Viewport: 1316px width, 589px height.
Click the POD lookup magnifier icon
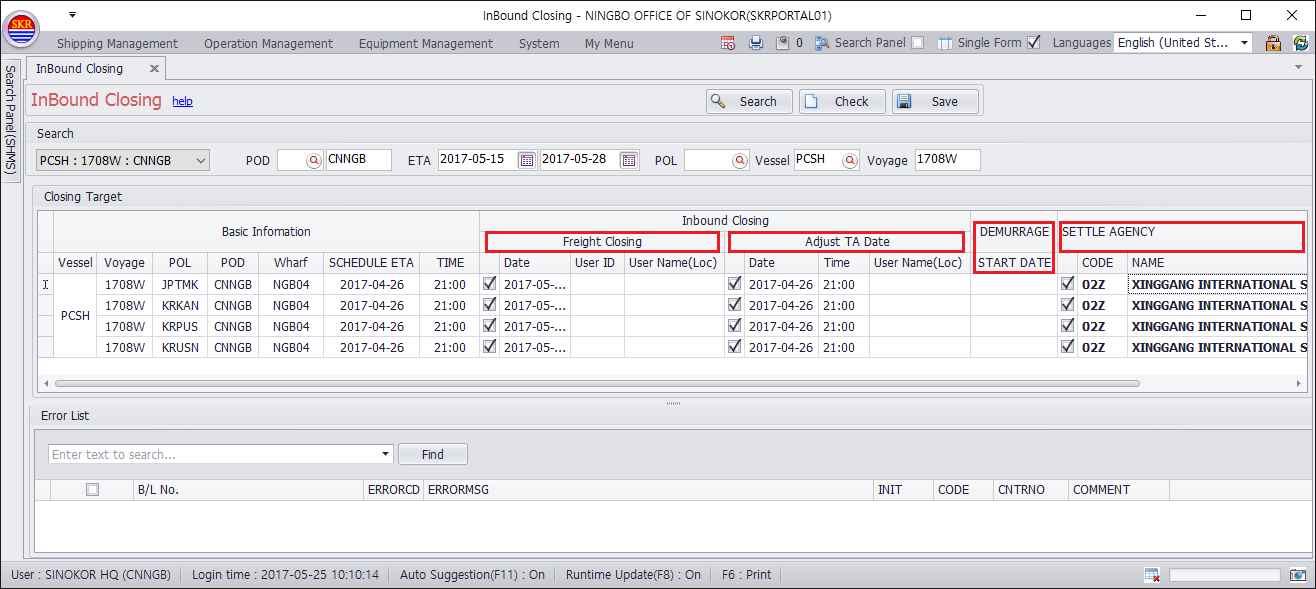[313, 160]
